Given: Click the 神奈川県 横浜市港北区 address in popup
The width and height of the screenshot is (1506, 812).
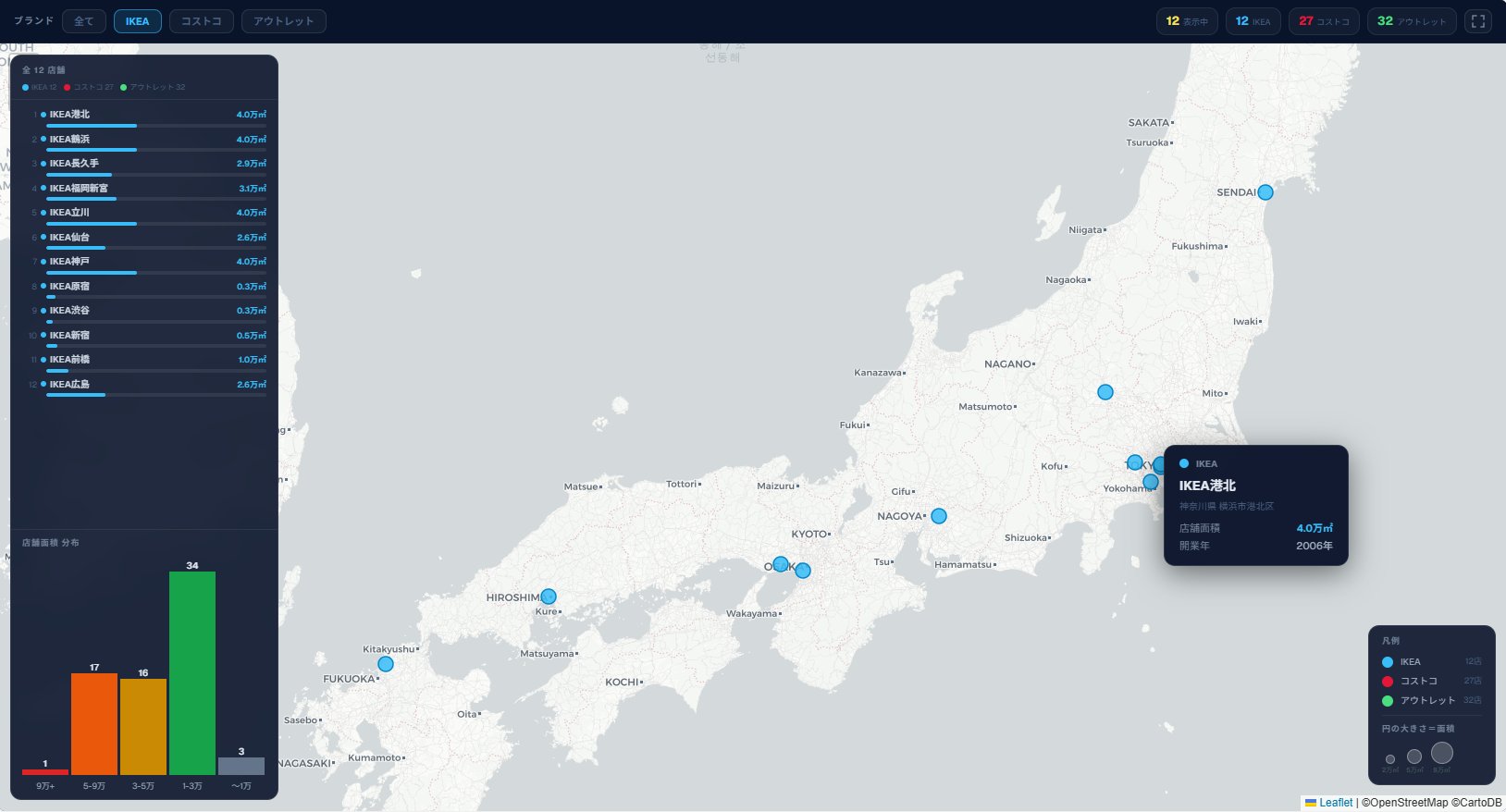Looking at the screenshot, I should tap(1227, 506).
